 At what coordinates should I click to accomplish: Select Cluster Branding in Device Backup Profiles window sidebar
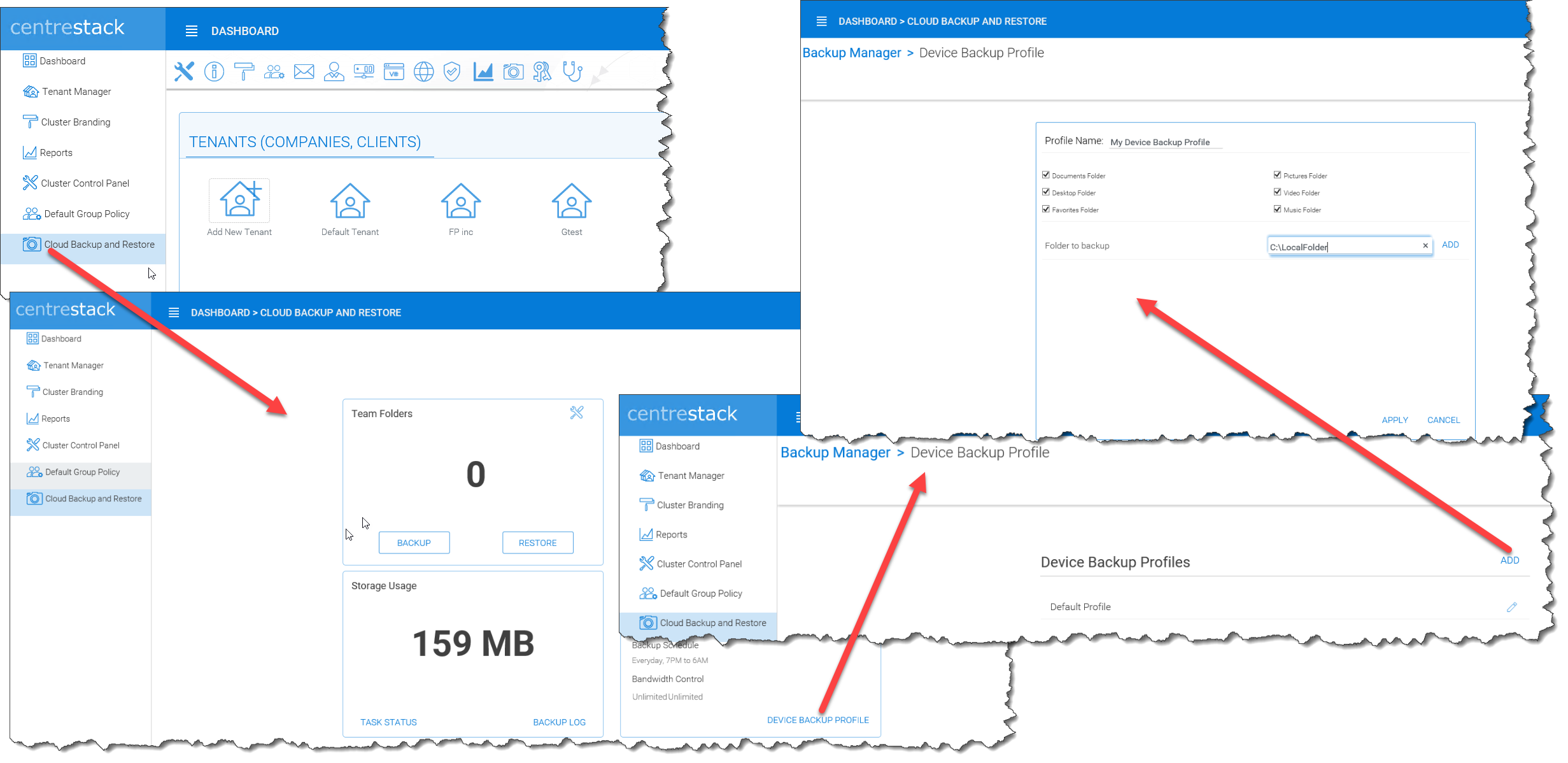[698, 505]
